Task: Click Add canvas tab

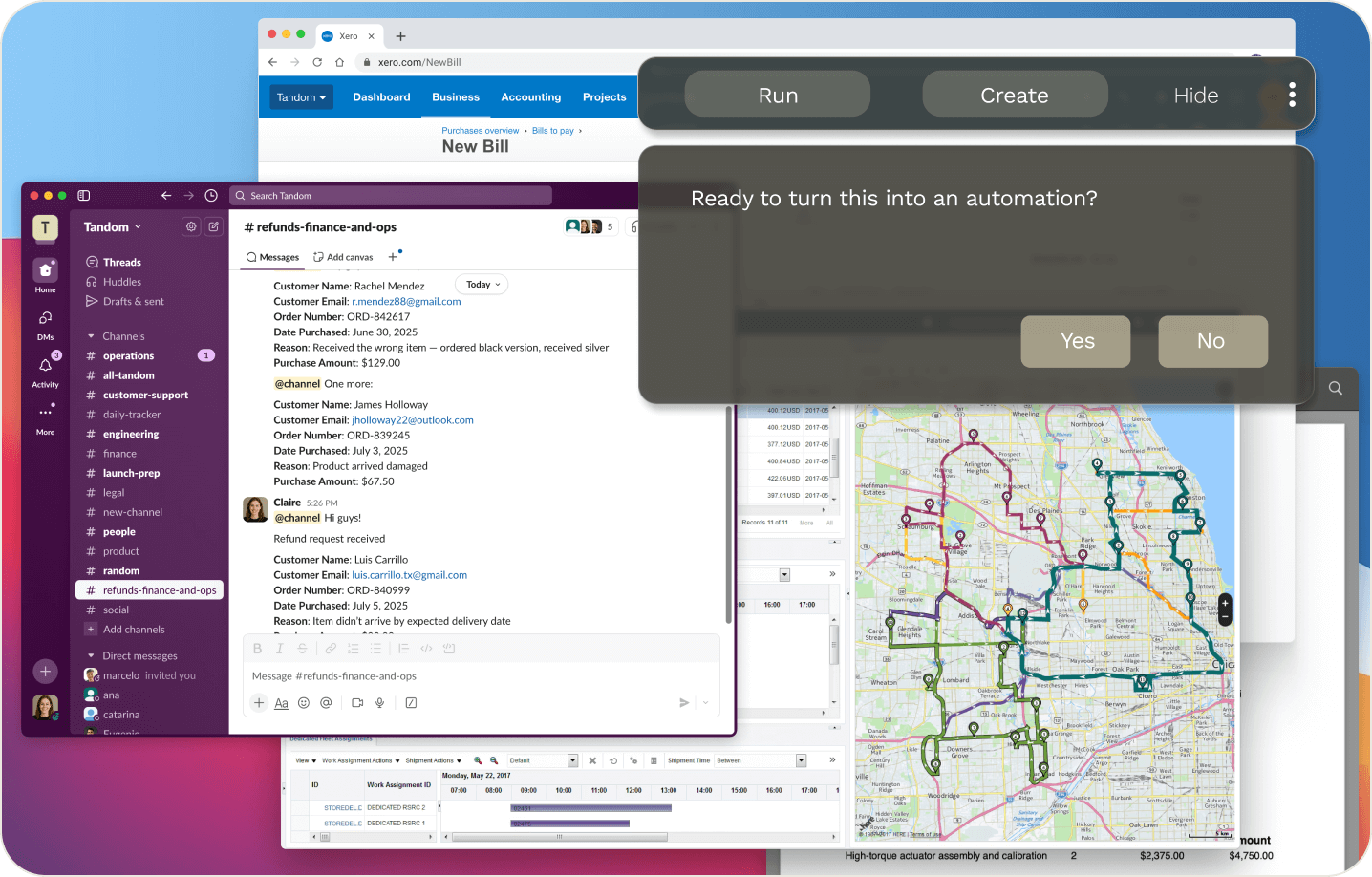Action: [x=343, y=257]
